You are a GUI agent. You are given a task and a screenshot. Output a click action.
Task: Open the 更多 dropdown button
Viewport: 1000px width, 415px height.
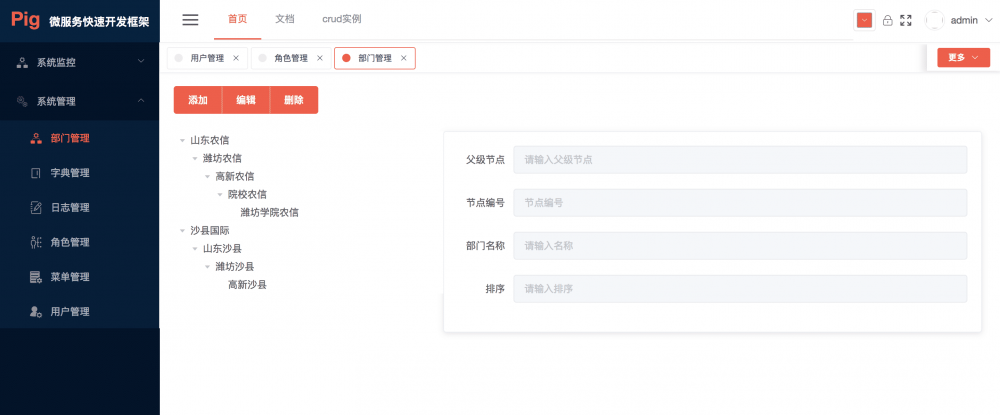point(963,57)
